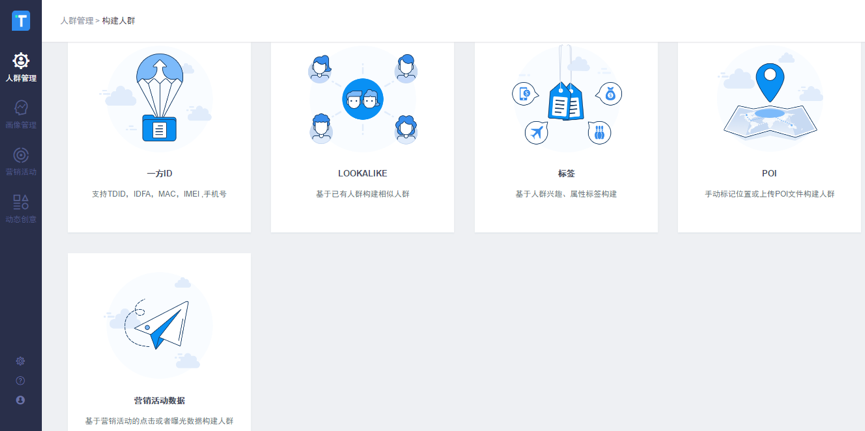Open 画像管理 in the sidebar
This screenshot has width=865, height=431.
(20, 114)
